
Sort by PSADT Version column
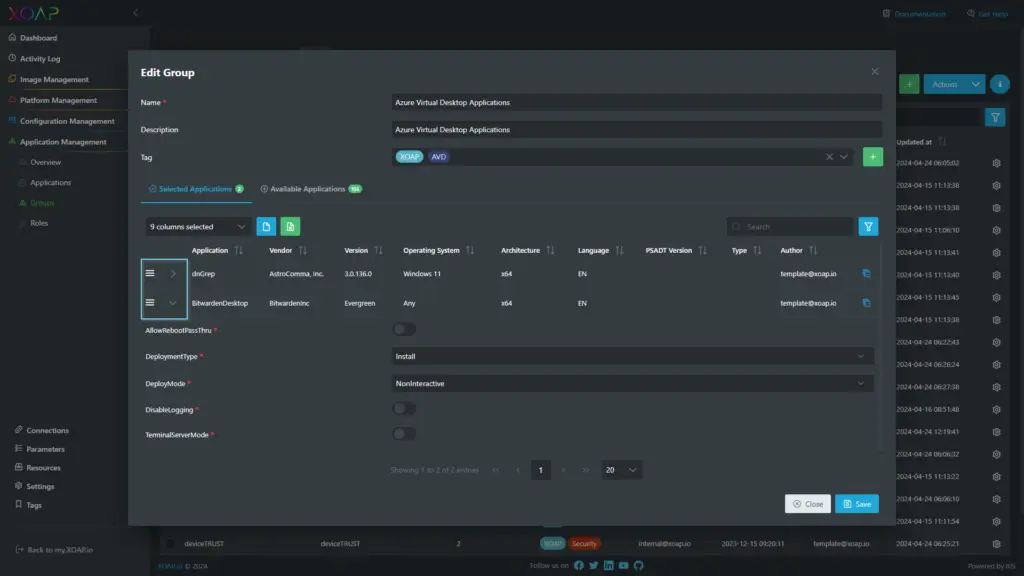click(x=702, y=251)
